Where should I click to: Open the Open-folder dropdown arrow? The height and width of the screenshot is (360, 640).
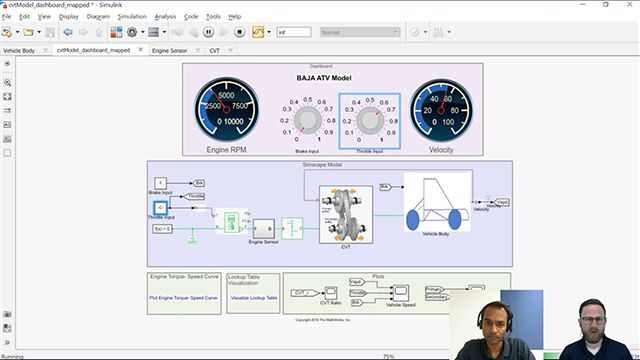(x=39, y=32)
